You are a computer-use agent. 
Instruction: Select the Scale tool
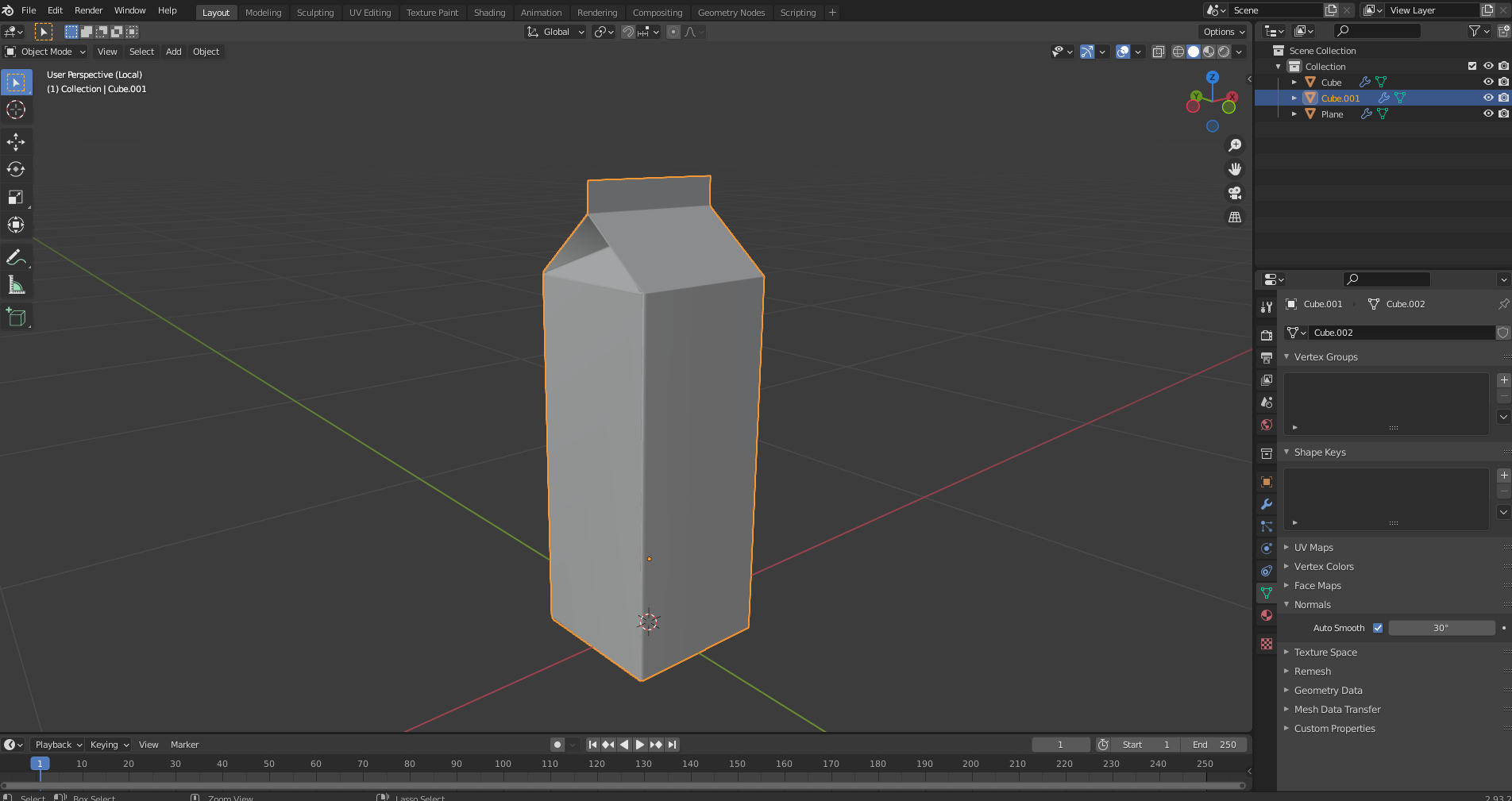[16, 197]
